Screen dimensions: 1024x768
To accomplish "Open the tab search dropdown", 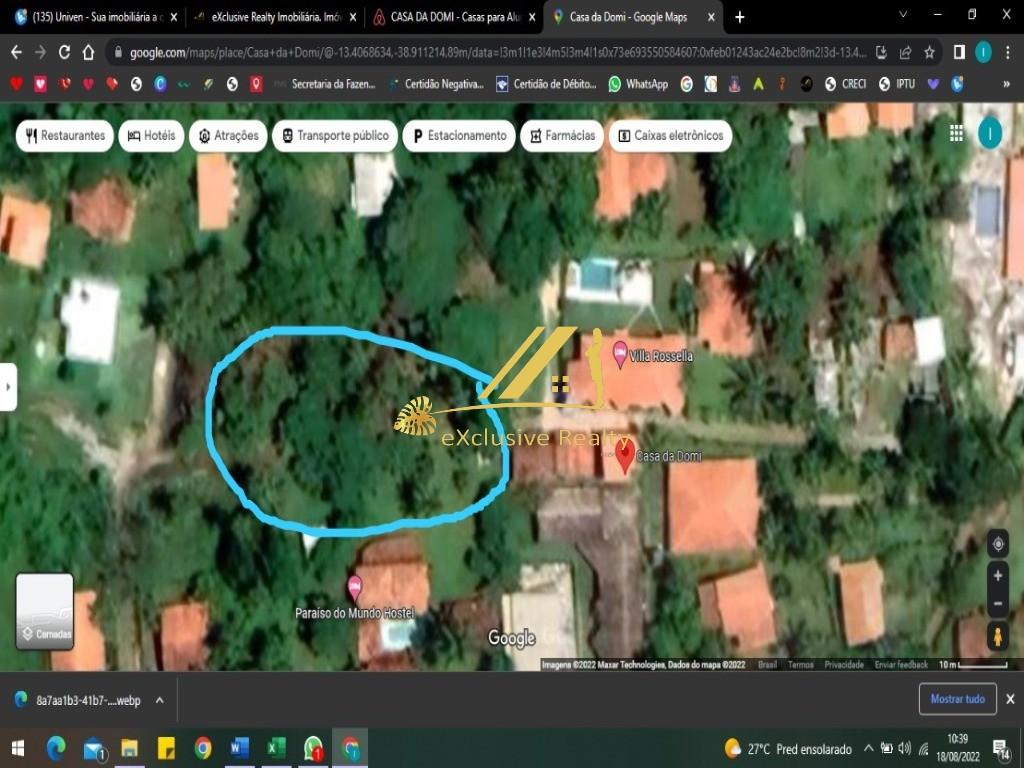I will click(x=903, y=14).
